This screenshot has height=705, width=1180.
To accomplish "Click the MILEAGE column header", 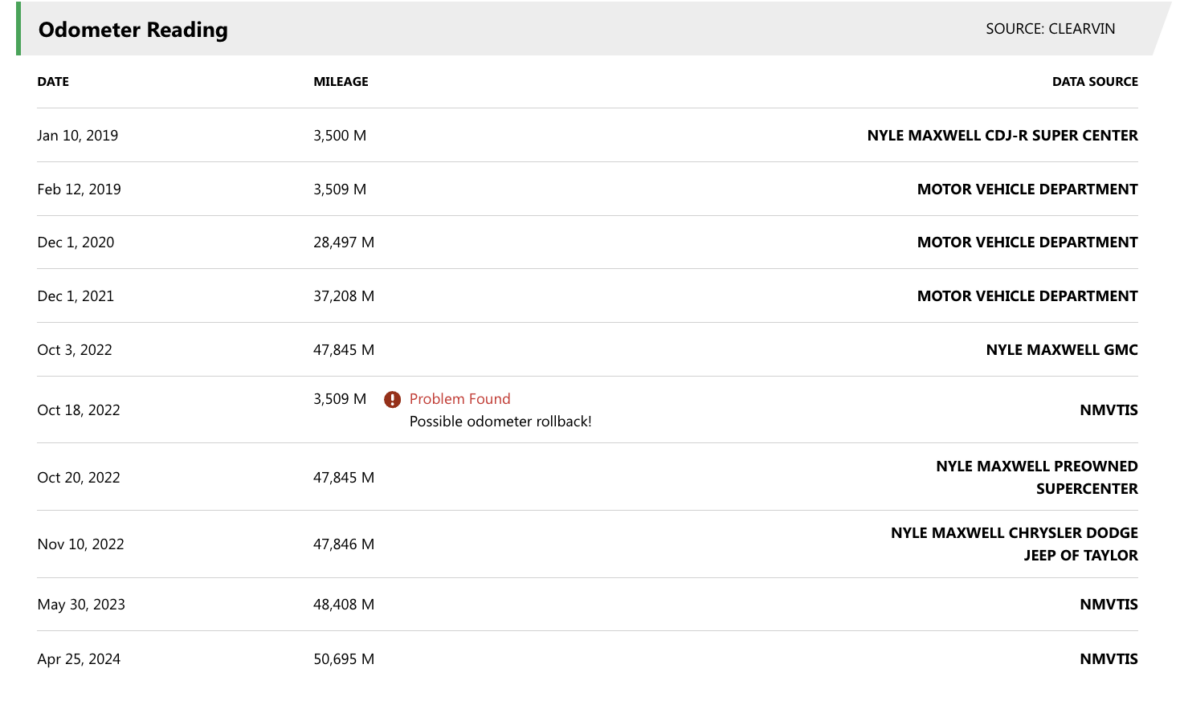I will tap(340, 82).
